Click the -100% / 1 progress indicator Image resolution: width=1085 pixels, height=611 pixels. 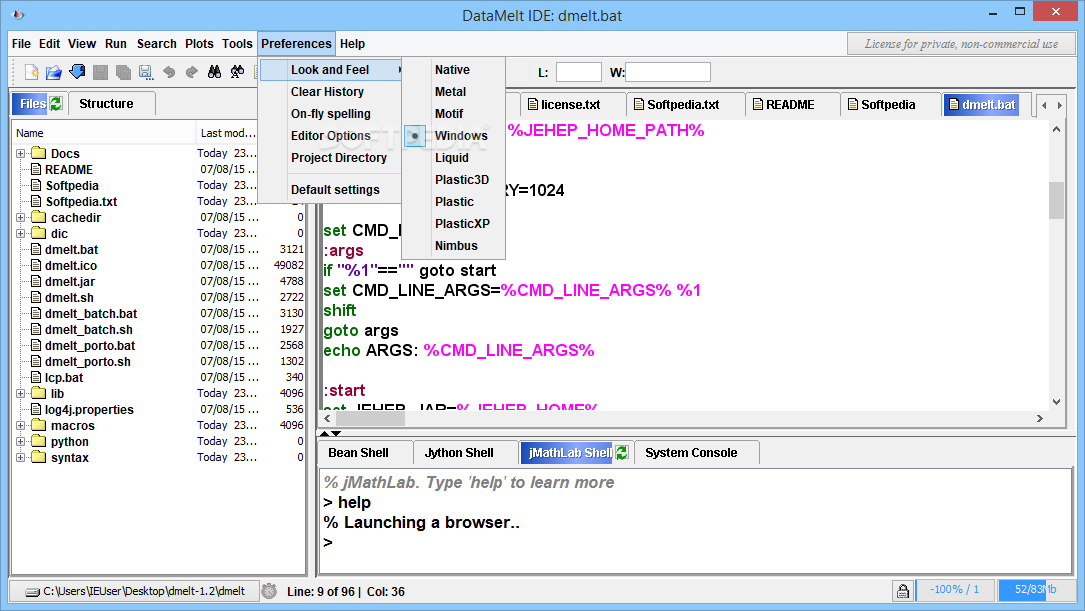(x=955, y=590)
